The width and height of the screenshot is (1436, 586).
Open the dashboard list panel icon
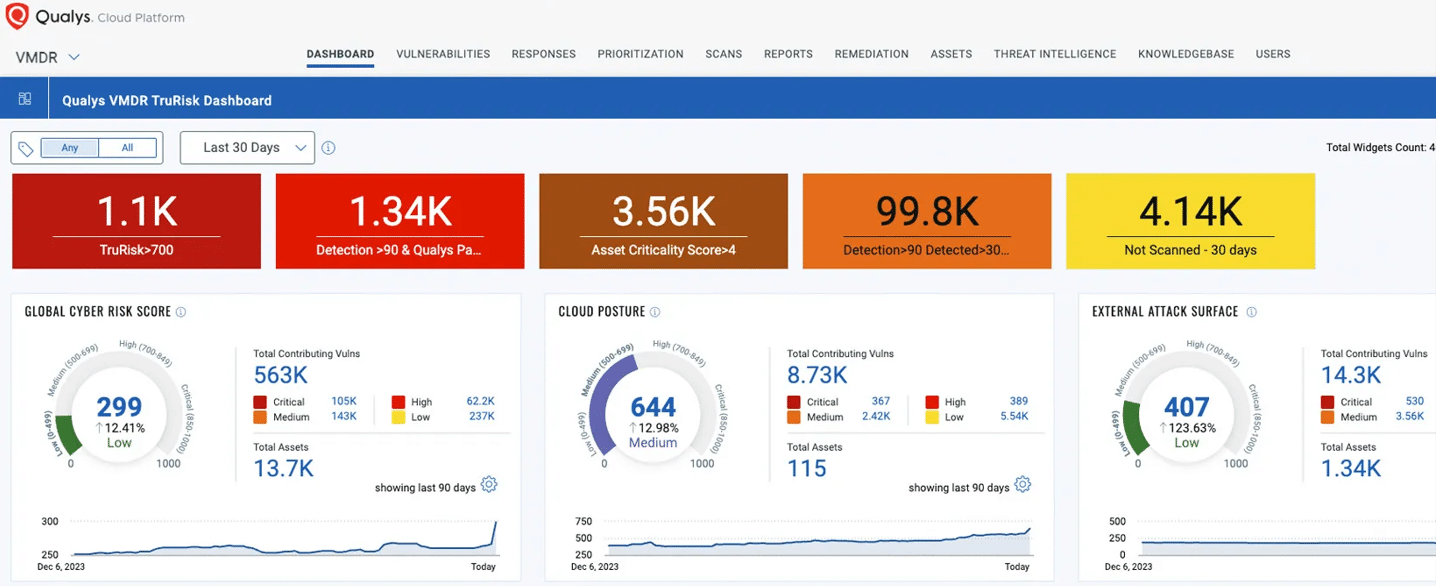25,99
